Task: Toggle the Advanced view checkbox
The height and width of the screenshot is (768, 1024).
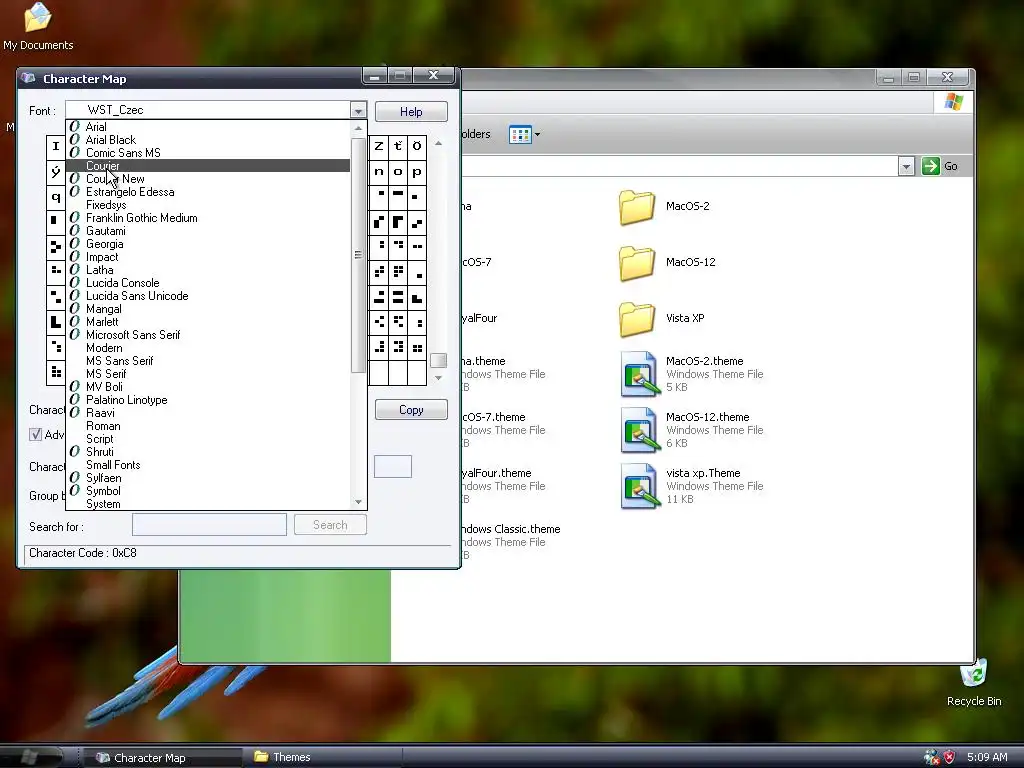Action: tap(35, 434)
